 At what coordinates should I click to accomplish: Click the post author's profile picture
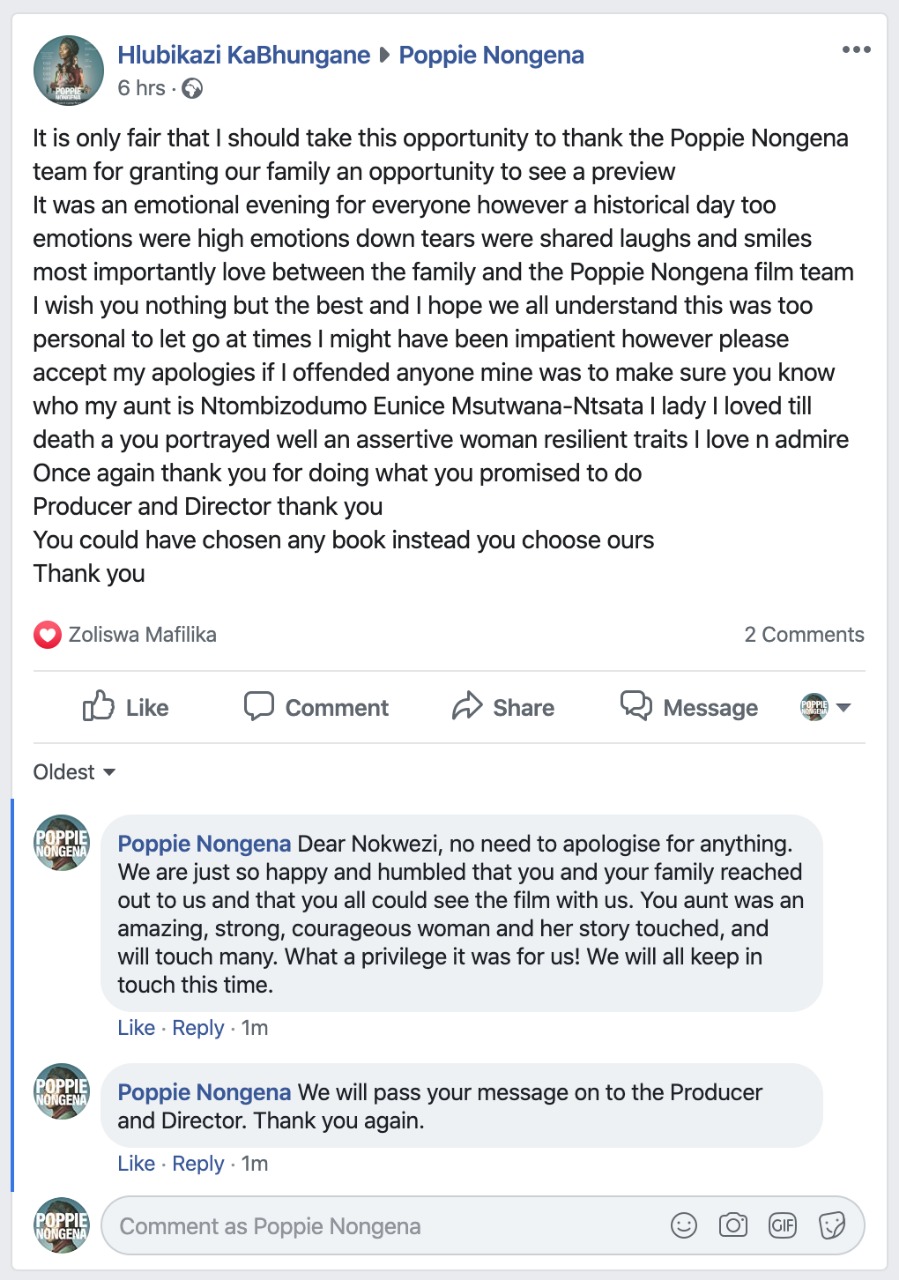[x=69, y=70]
